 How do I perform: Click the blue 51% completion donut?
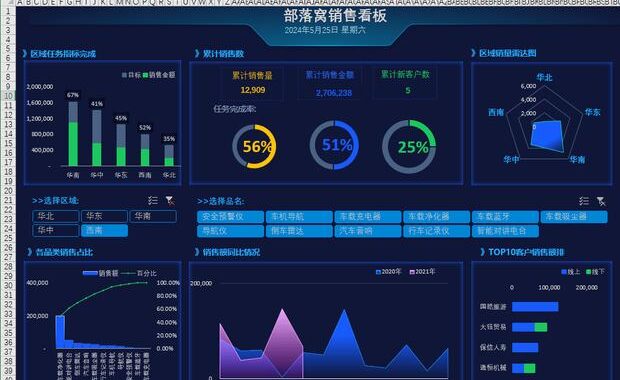pos(334,145)
